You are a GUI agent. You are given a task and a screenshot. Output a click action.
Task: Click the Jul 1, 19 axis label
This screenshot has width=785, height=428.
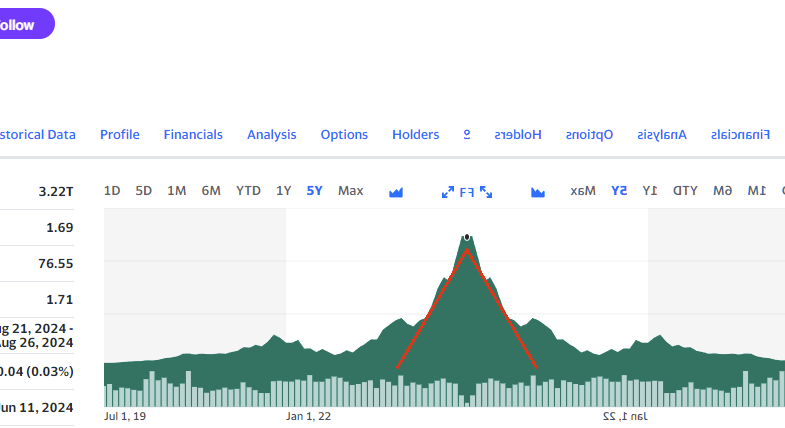tap(125, 416)
